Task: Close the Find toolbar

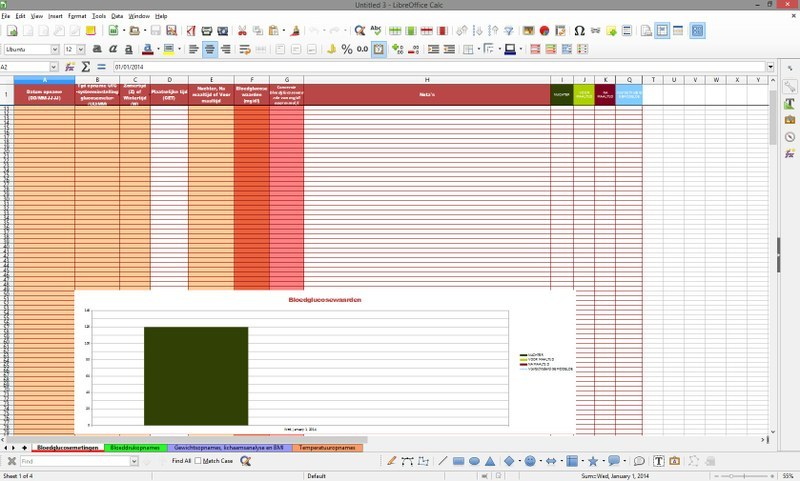Action: [x=12, y=461]
